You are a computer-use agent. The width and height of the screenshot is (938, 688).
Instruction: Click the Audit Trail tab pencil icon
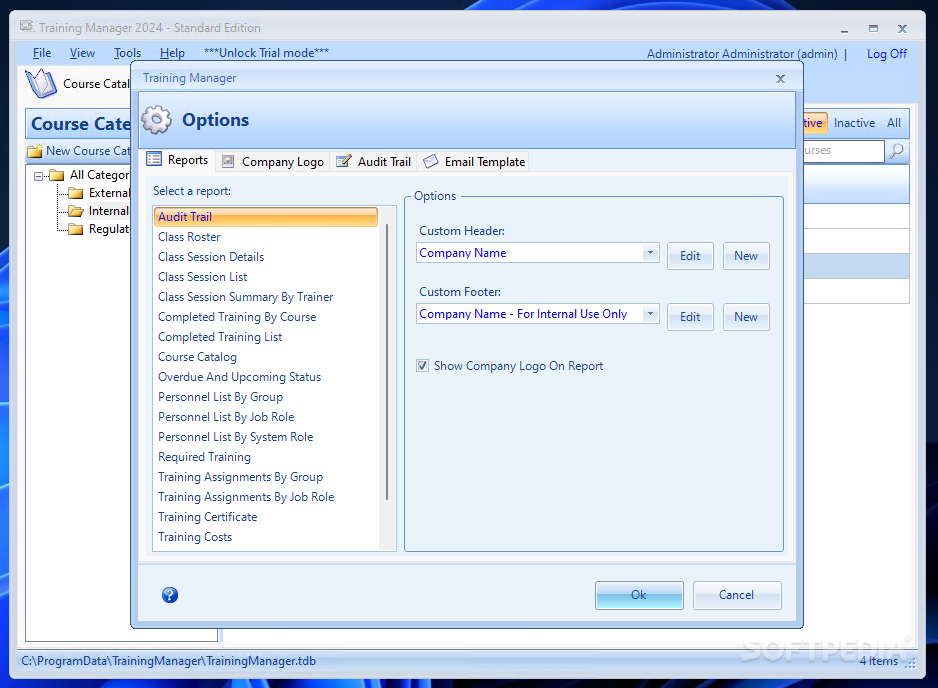(343, 161)
